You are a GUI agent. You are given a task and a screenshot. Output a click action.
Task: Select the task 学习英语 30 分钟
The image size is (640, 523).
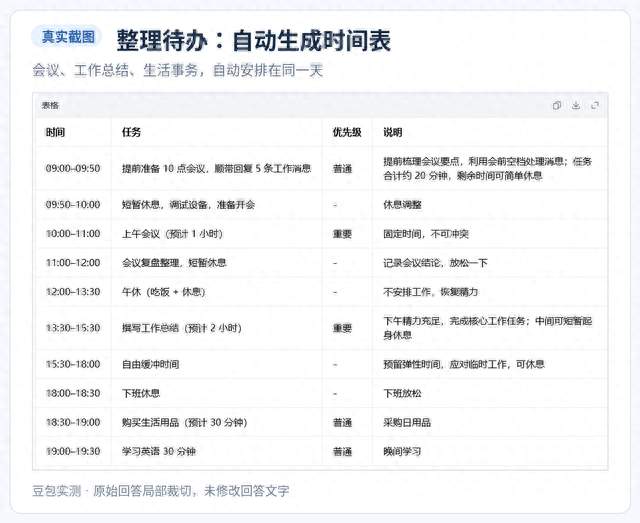click(x=159, y=451)
